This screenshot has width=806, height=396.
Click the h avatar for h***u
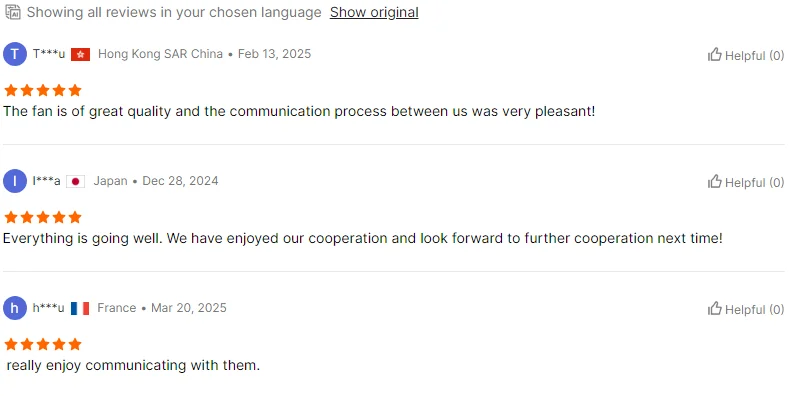pyautogui.click(x=15, y=308)
